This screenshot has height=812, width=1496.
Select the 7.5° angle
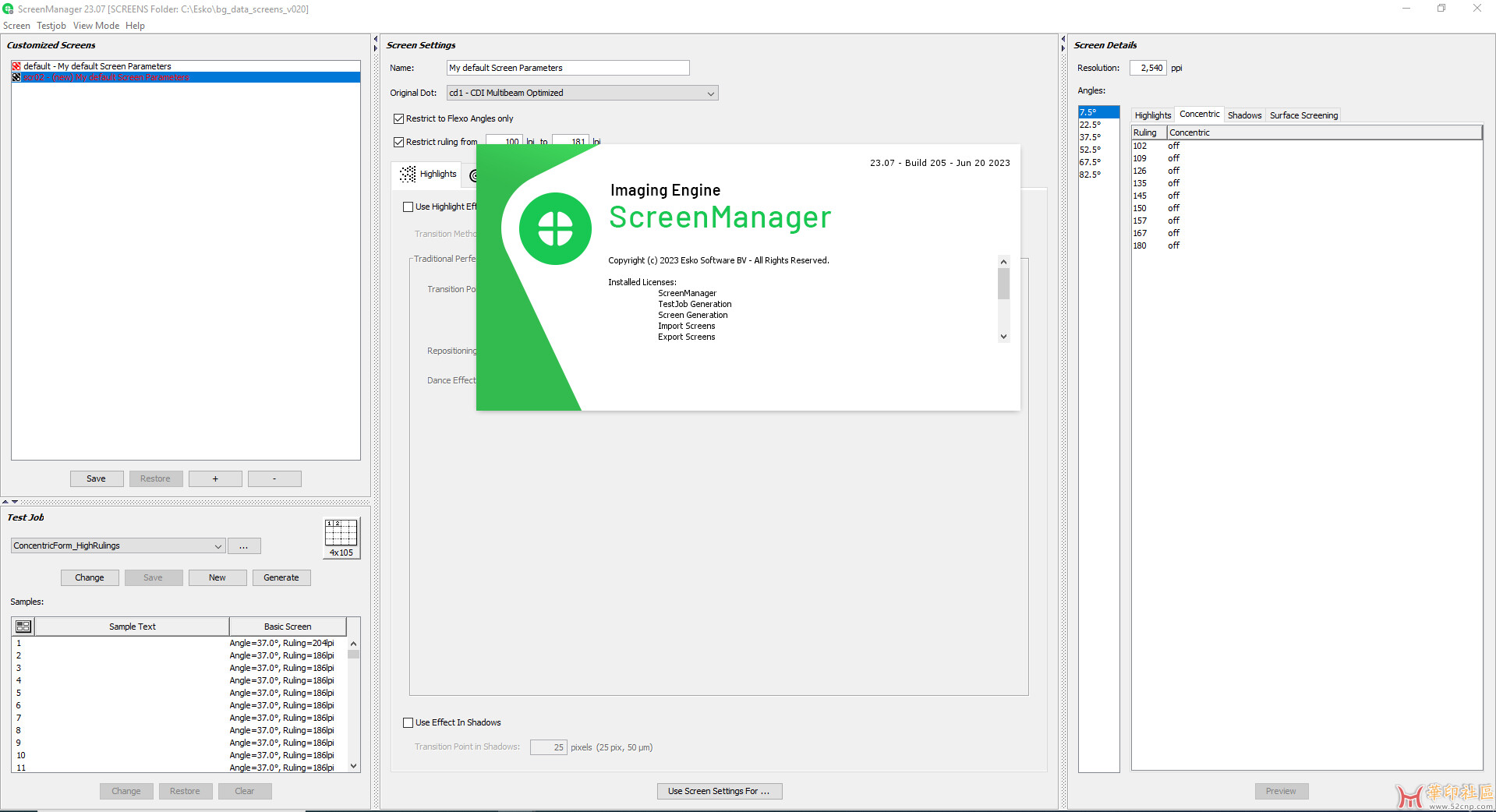1099,112
